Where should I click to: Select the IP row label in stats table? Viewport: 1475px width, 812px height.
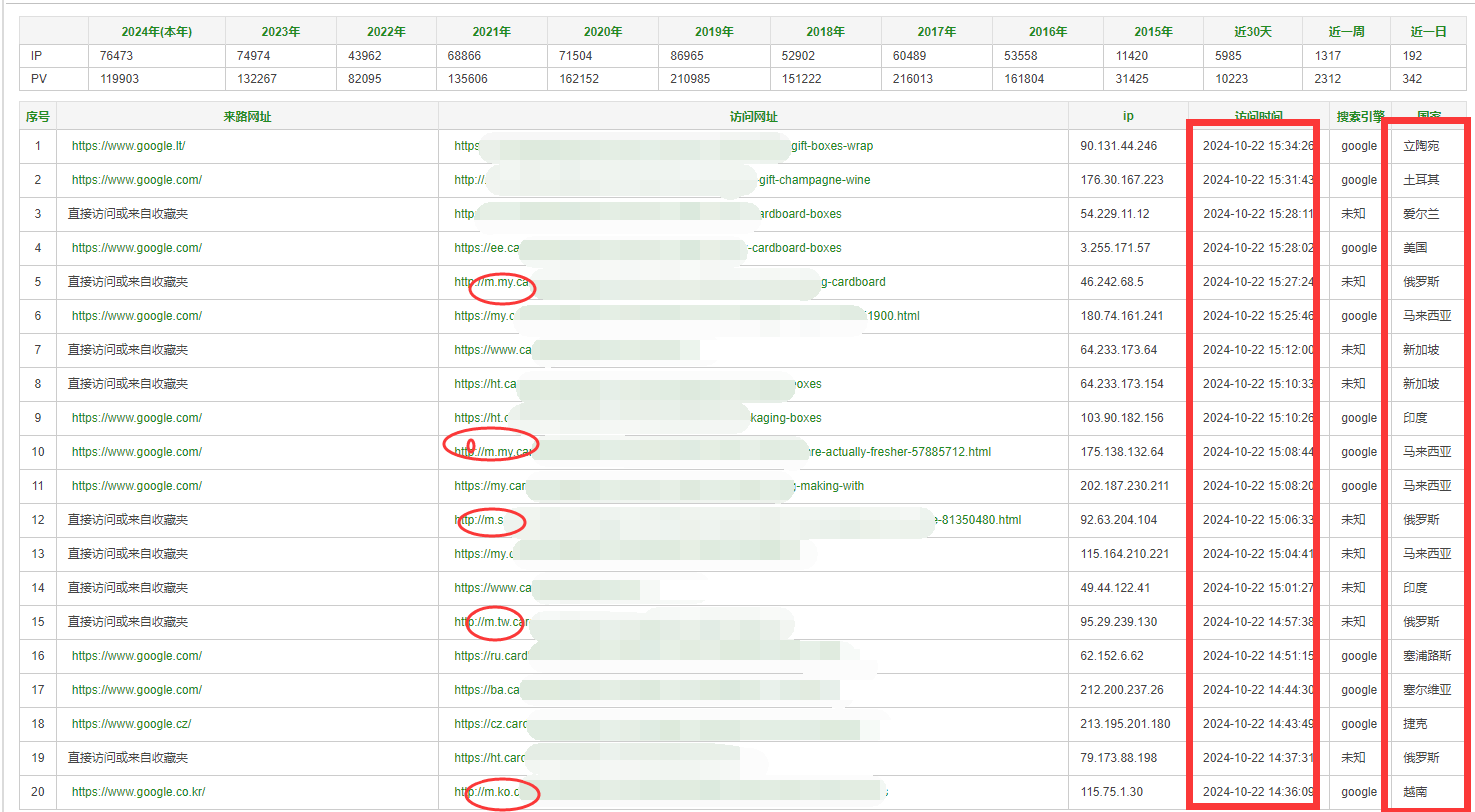click(38, 57)
